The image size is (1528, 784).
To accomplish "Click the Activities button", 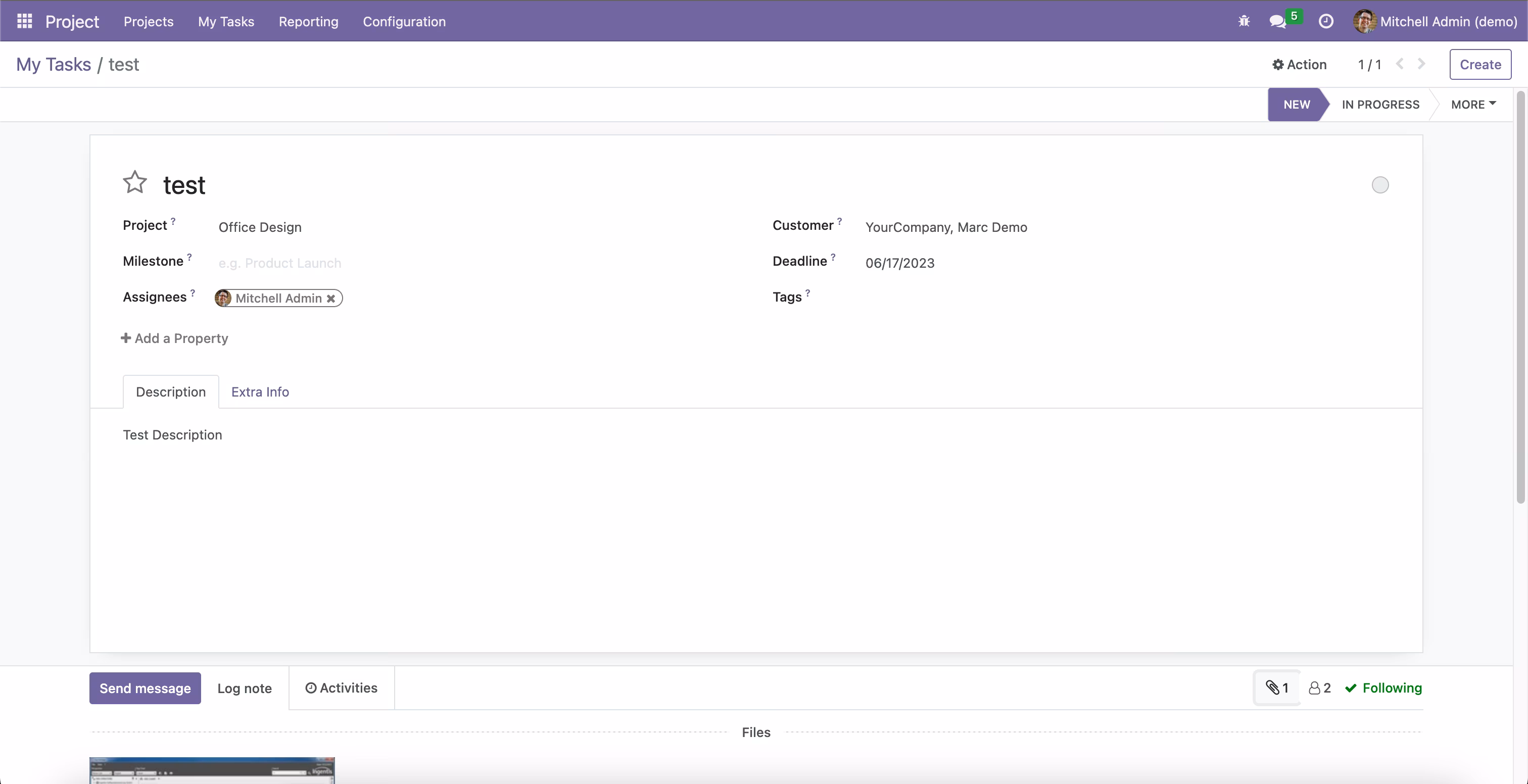I will click(x=341, y=688).
